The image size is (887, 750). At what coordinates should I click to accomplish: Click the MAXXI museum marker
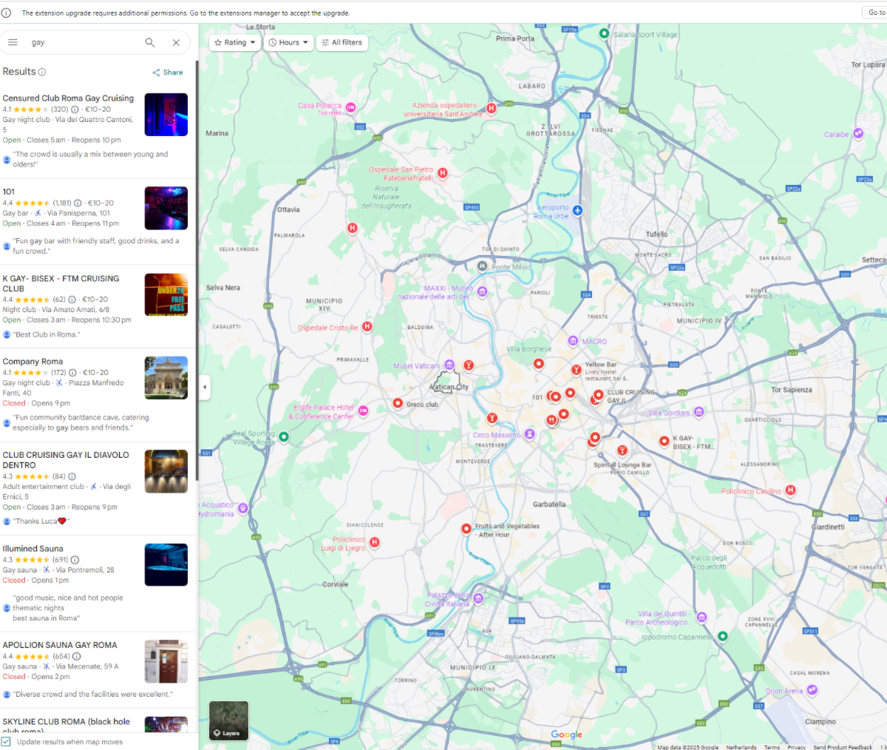point(482,291)
